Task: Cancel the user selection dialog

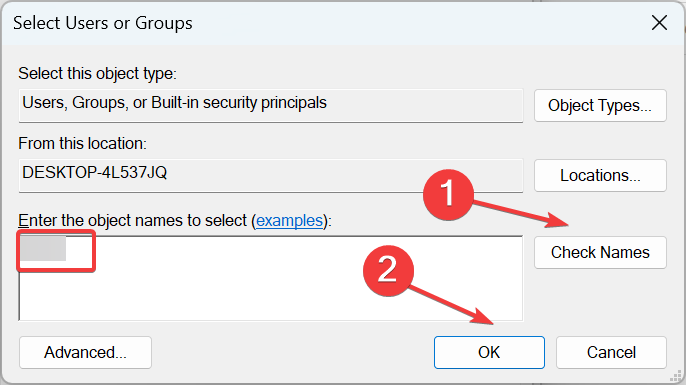Action: click(611, 353)
